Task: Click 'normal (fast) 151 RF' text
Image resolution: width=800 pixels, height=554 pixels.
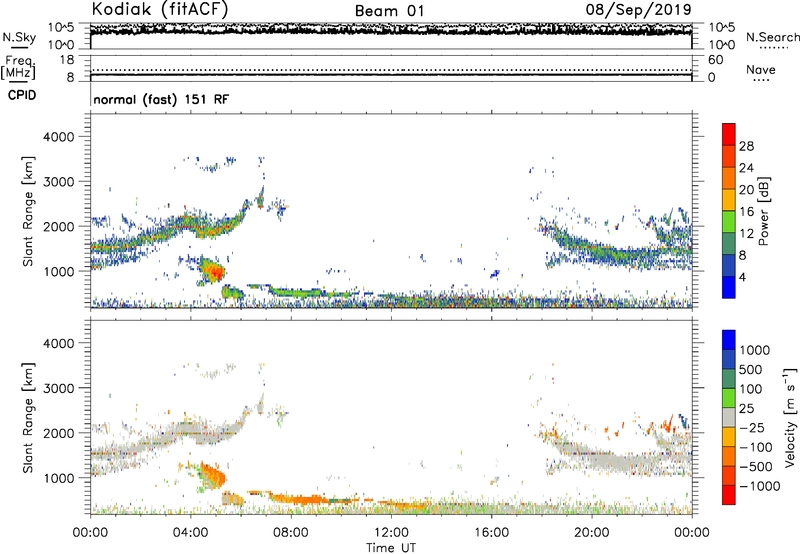Action: 161,99
